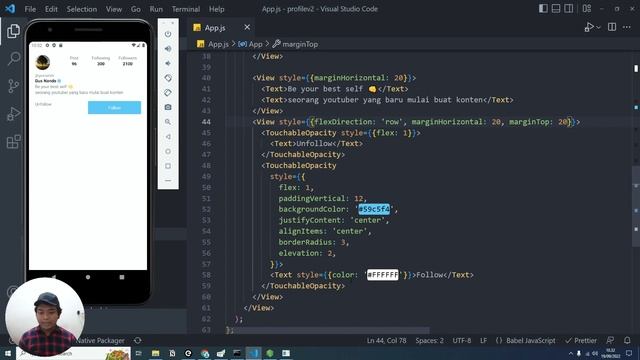640x360 pixels.
Task: Tap Follow button in phone emulator
Action: (114, 108)
